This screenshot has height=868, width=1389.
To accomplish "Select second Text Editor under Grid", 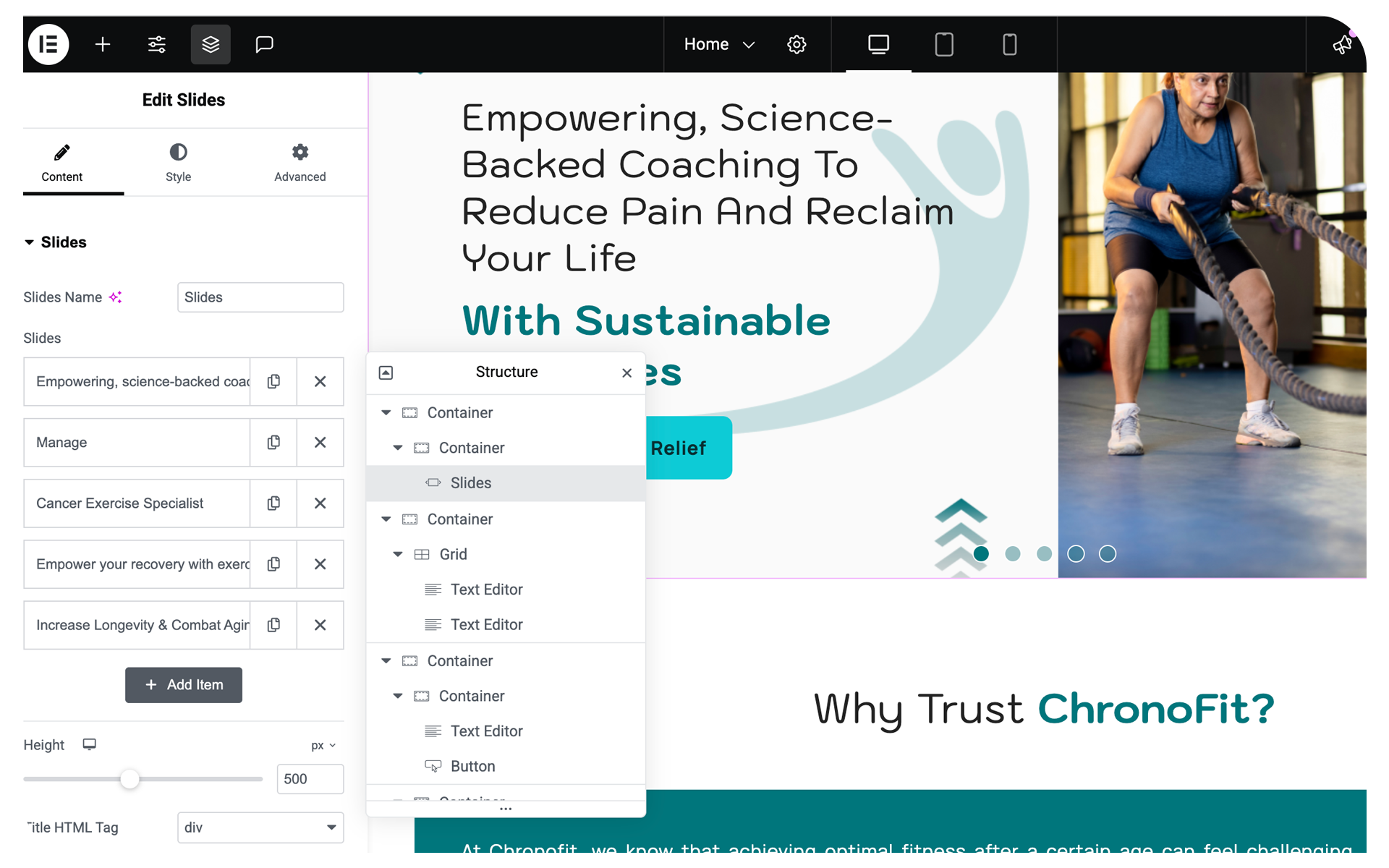I will click(x=506, y=624).
